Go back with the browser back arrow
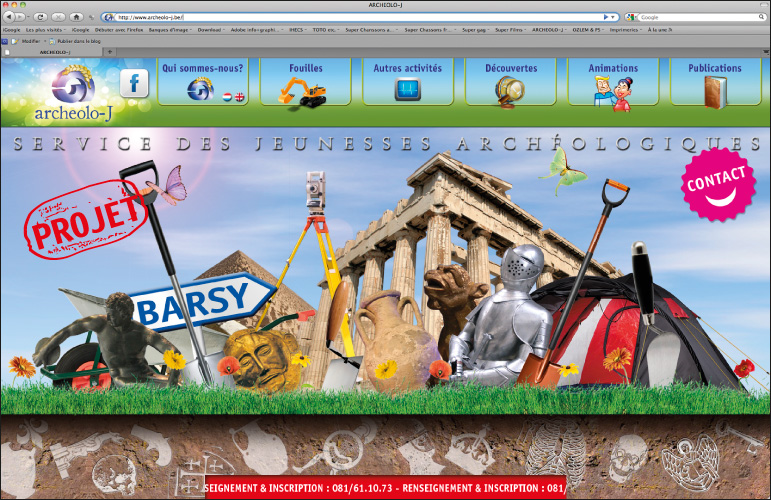The image size is (771, 500). coord(8,17)
